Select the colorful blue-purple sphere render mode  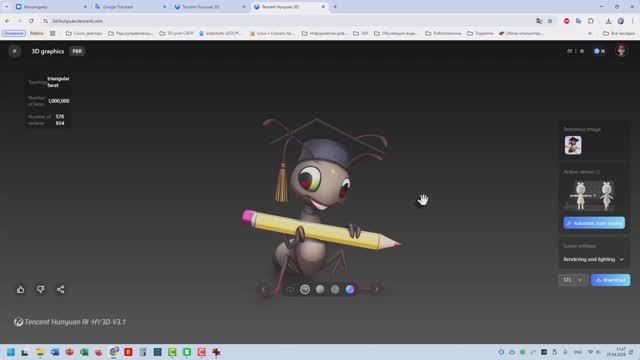[x=350, y=289]
